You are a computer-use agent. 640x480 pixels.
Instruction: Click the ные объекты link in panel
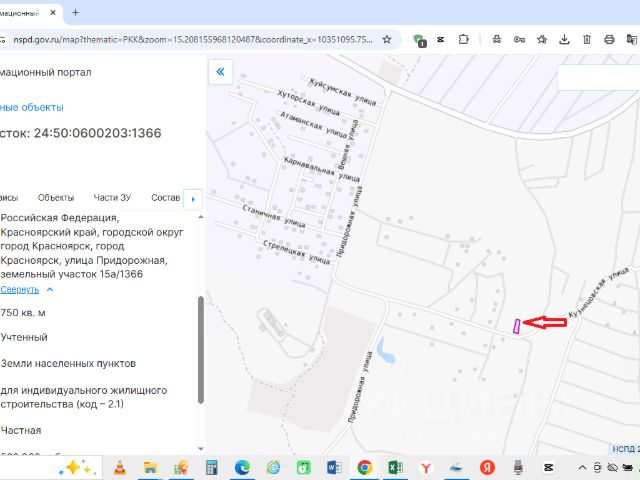32,107
